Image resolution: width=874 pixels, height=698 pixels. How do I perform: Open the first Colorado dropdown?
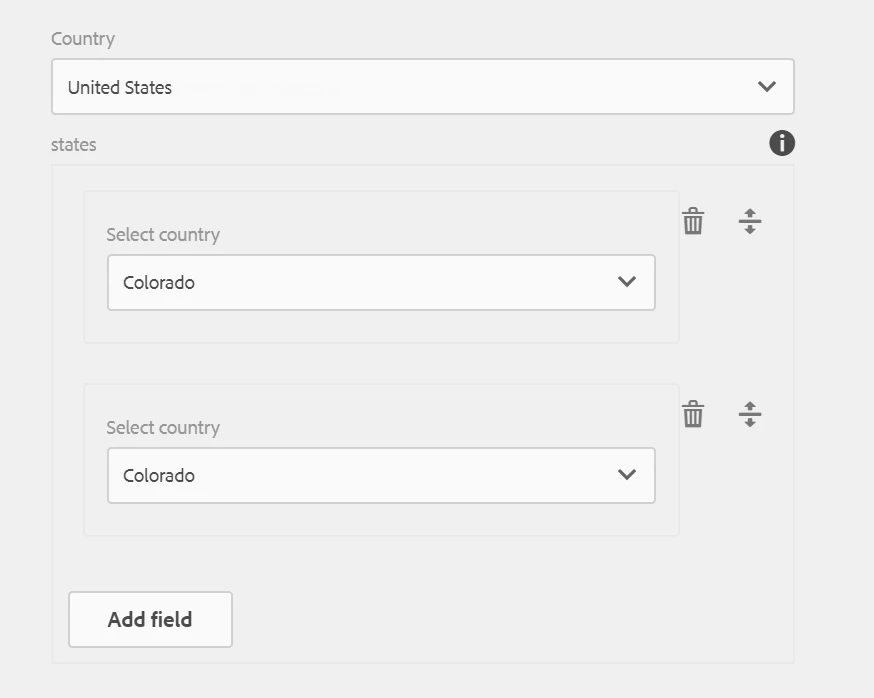(x=381, y=282)
